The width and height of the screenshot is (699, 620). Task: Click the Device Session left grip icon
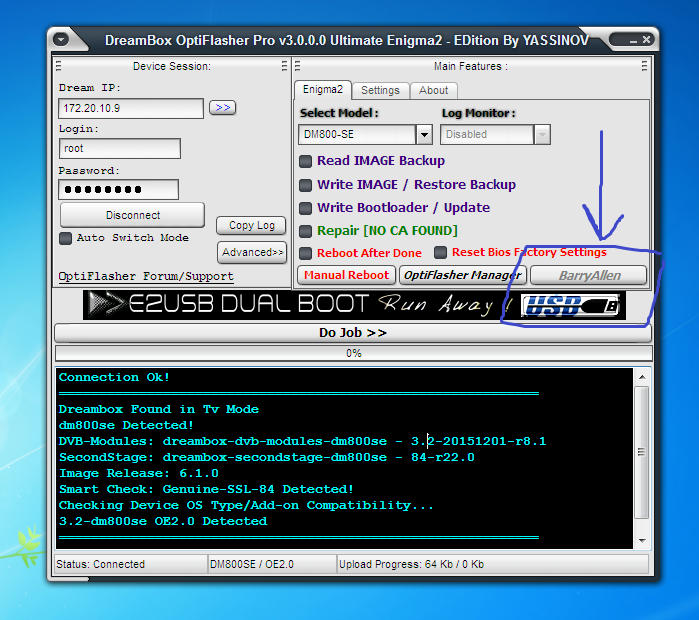tap(58, 66)
